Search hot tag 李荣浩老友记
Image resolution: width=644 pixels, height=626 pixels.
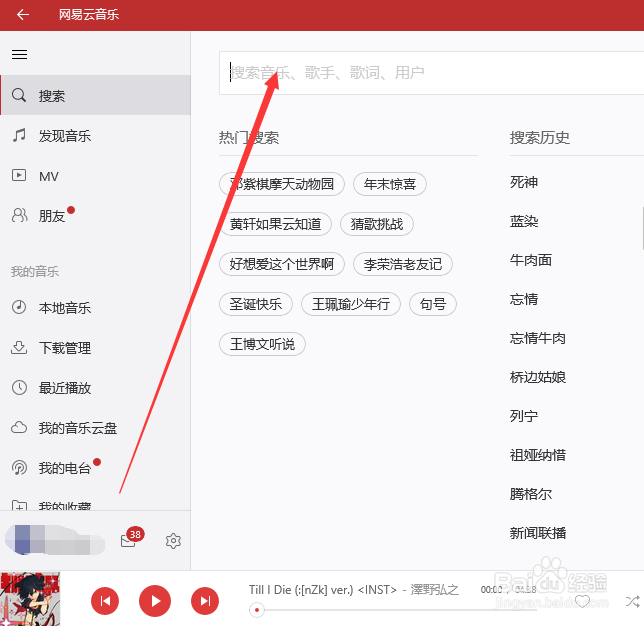click(402, 264)
